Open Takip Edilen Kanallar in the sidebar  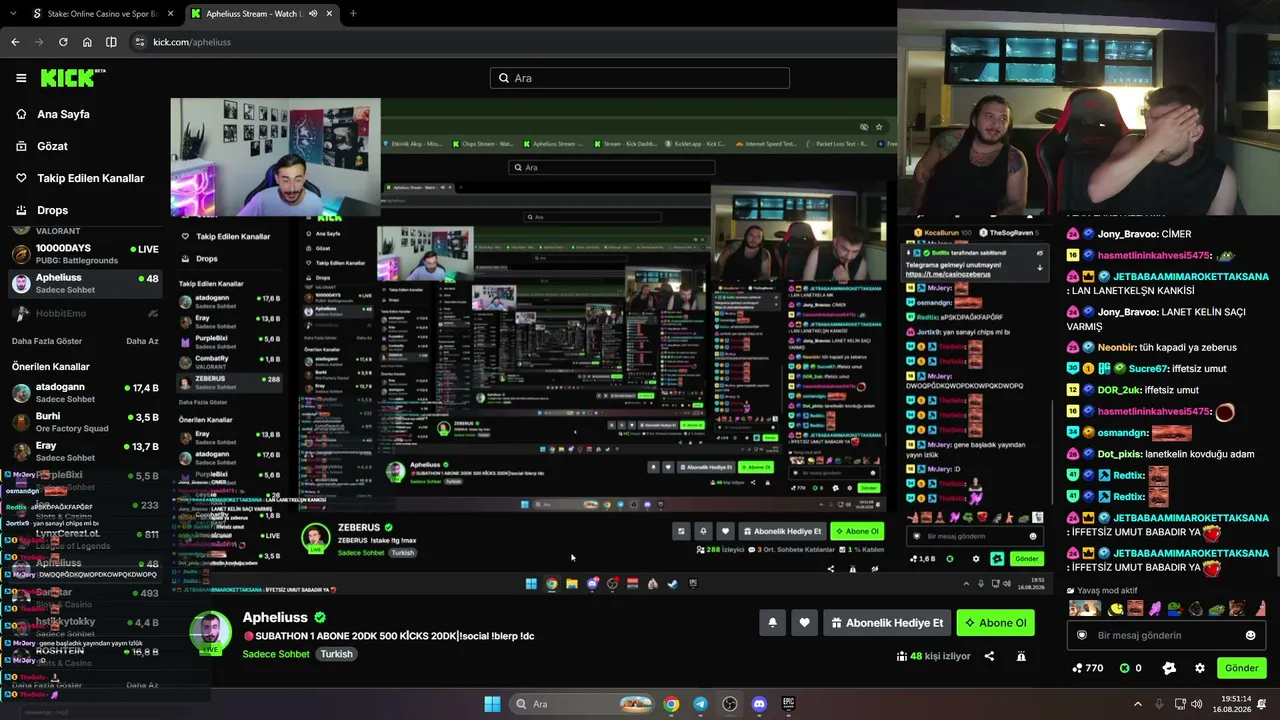click(x=90, y=178)
